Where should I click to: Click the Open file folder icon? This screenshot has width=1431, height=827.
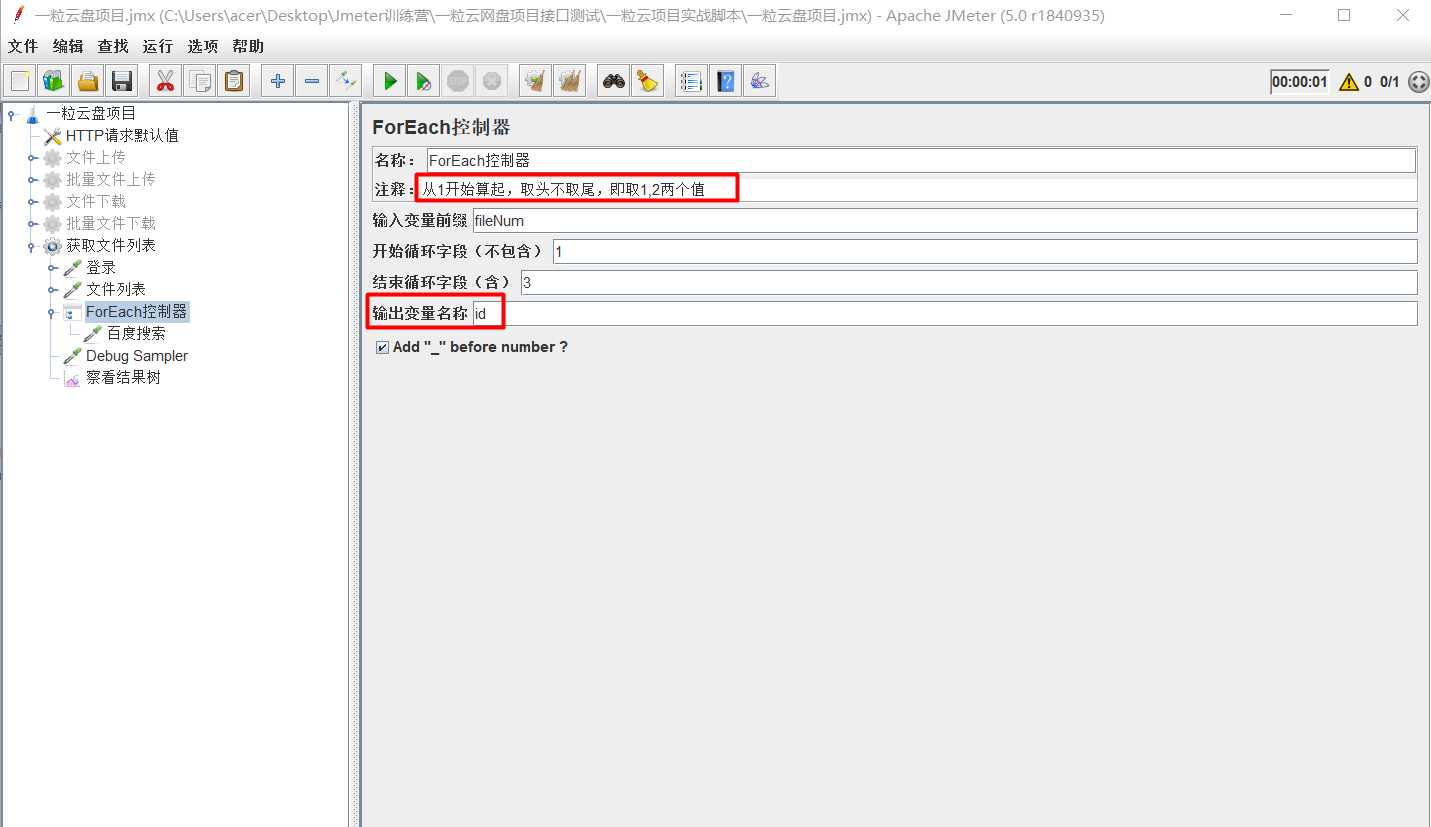(x=88, y=81)
